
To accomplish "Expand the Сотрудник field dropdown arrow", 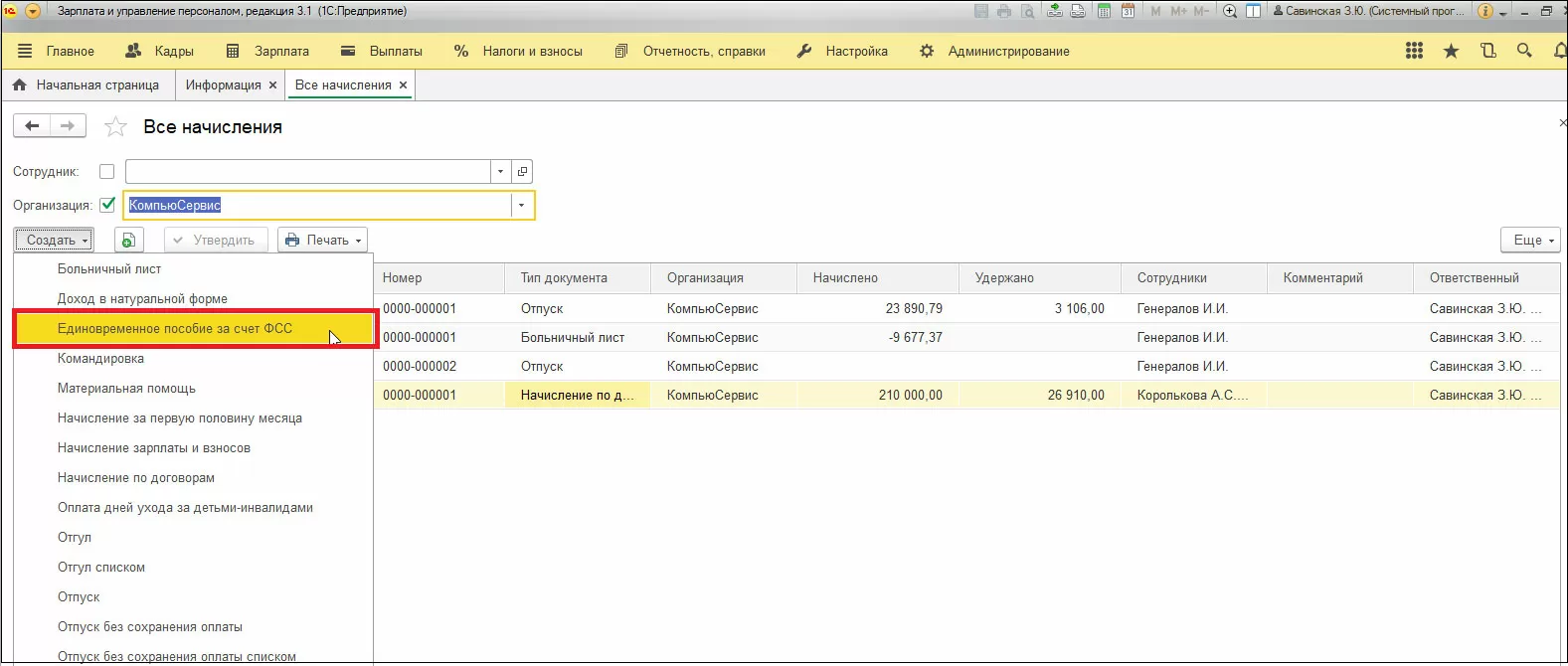I will click(x=500, y=172).
